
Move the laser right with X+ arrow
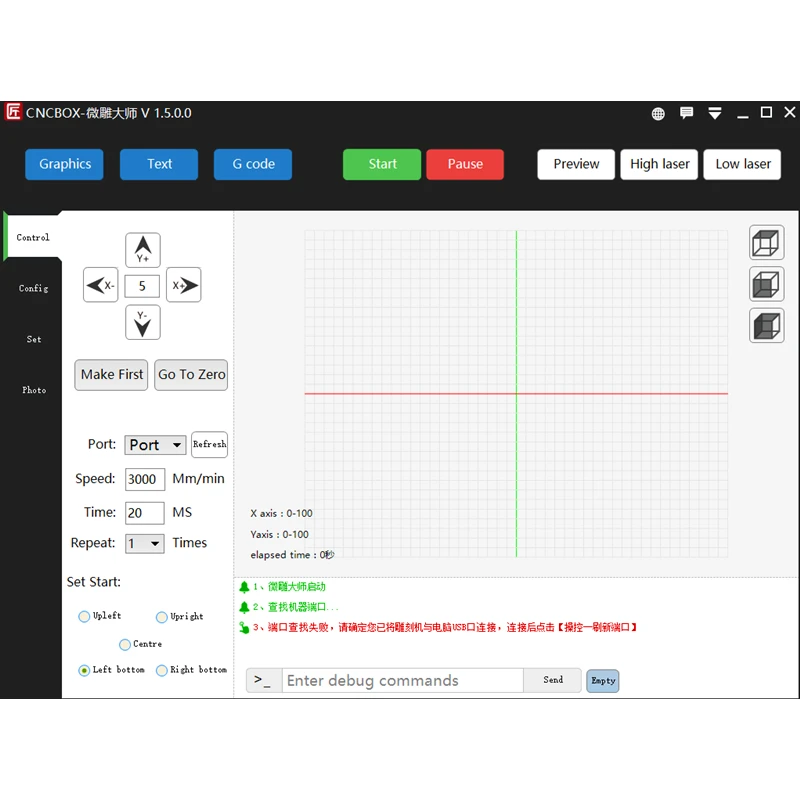184,285
